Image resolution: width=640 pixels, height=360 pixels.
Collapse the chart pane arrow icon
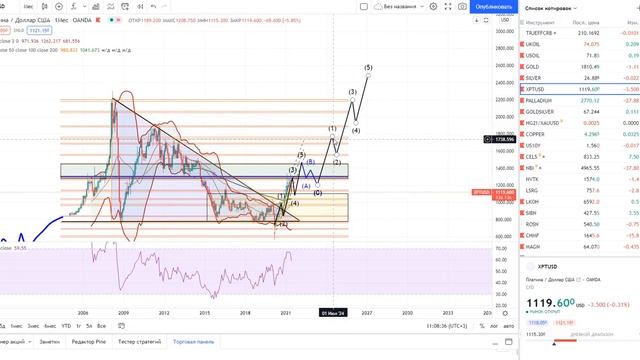pyautogui.click(x=476, y=20)
